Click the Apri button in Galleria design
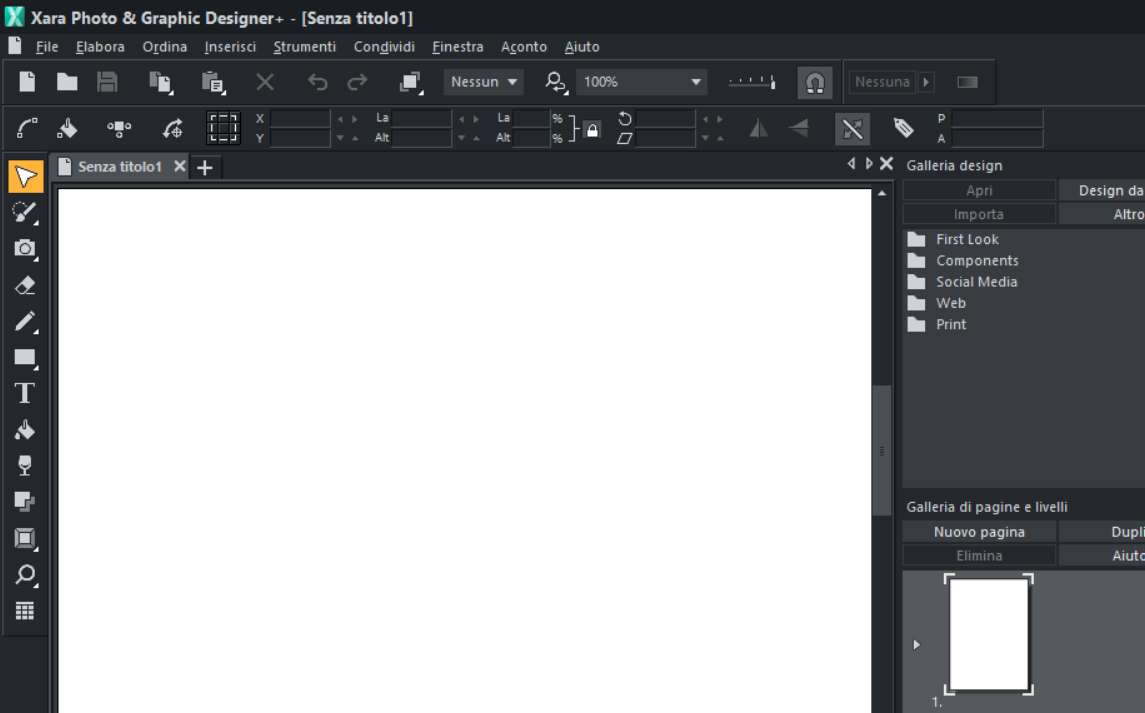 pos(979,191)
